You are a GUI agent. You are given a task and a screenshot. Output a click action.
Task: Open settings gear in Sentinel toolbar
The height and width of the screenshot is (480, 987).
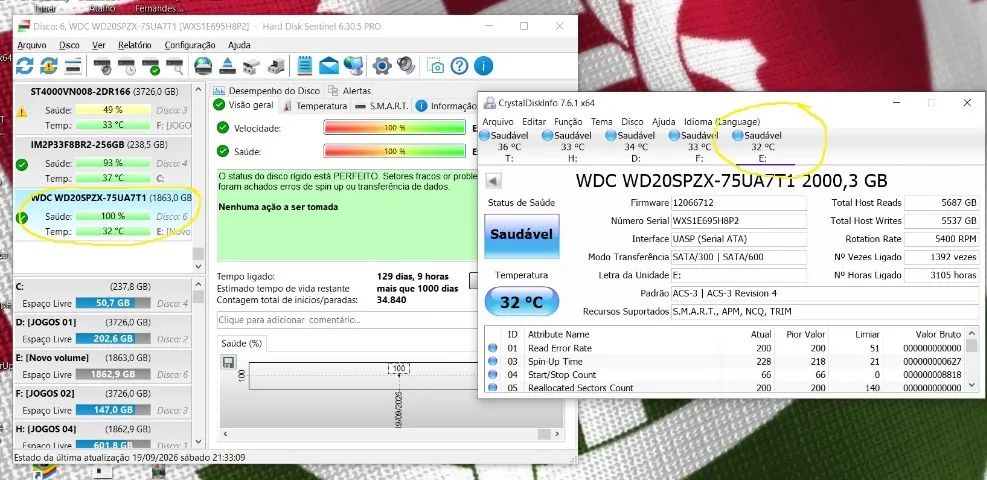[x=381, y=65]
